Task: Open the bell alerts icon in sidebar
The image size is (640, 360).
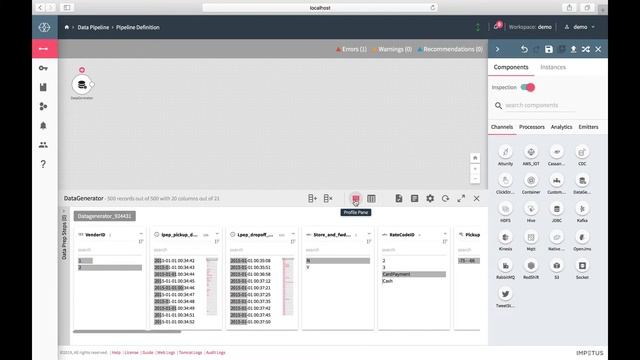Action: pos(43,125)
